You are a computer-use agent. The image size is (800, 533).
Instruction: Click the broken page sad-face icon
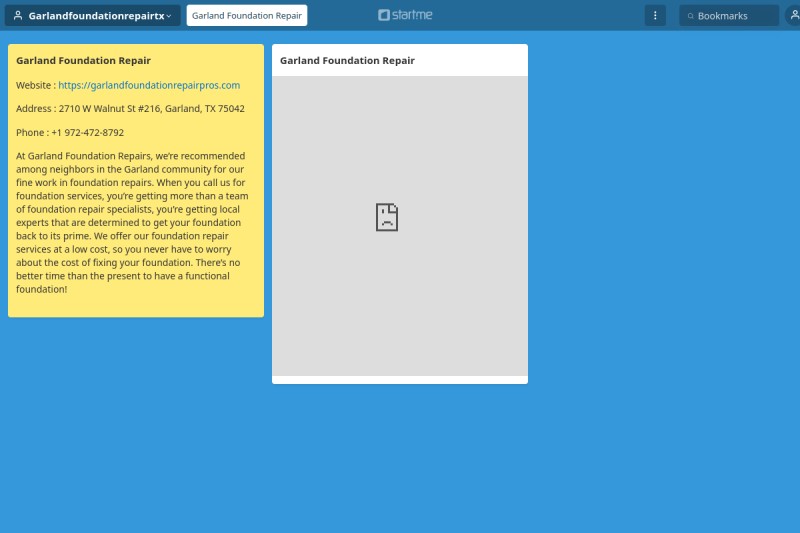387,217
